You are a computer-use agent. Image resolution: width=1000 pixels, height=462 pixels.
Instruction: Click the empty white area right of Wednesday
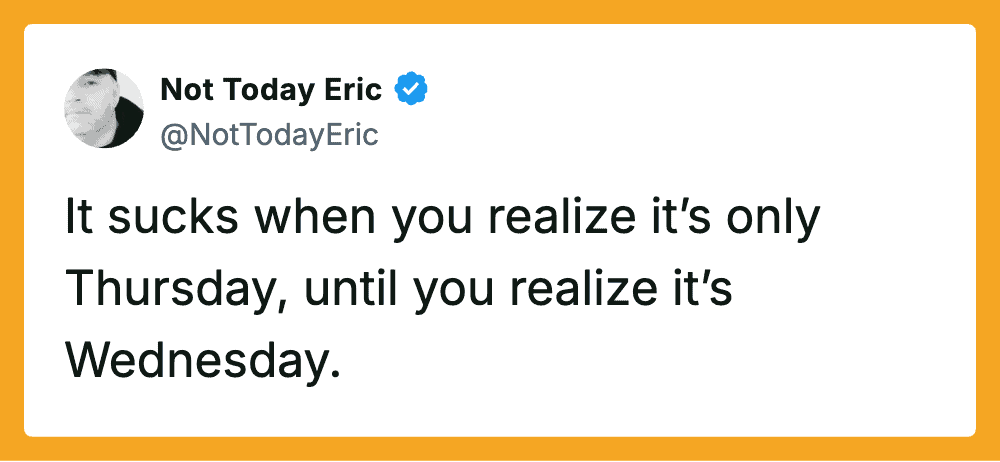650,357
